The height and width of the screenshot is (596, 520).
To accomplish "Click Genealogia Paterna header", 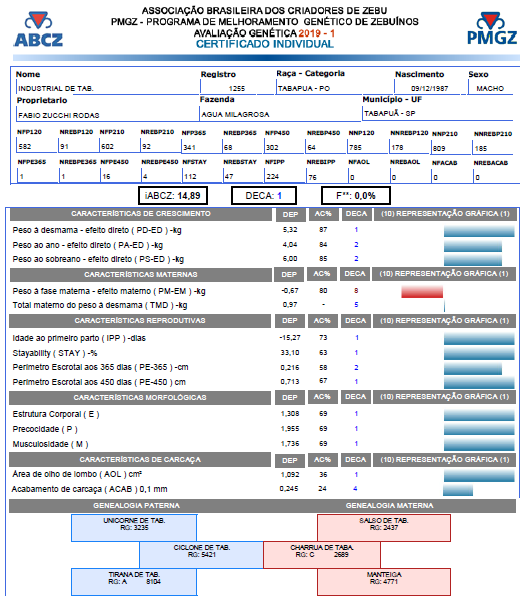I will (136, 506).
